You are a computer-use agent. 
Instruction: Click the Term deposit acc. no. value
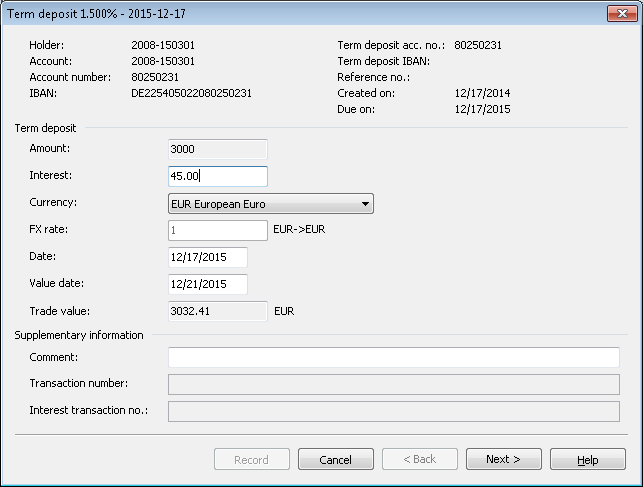coord(485,45)
